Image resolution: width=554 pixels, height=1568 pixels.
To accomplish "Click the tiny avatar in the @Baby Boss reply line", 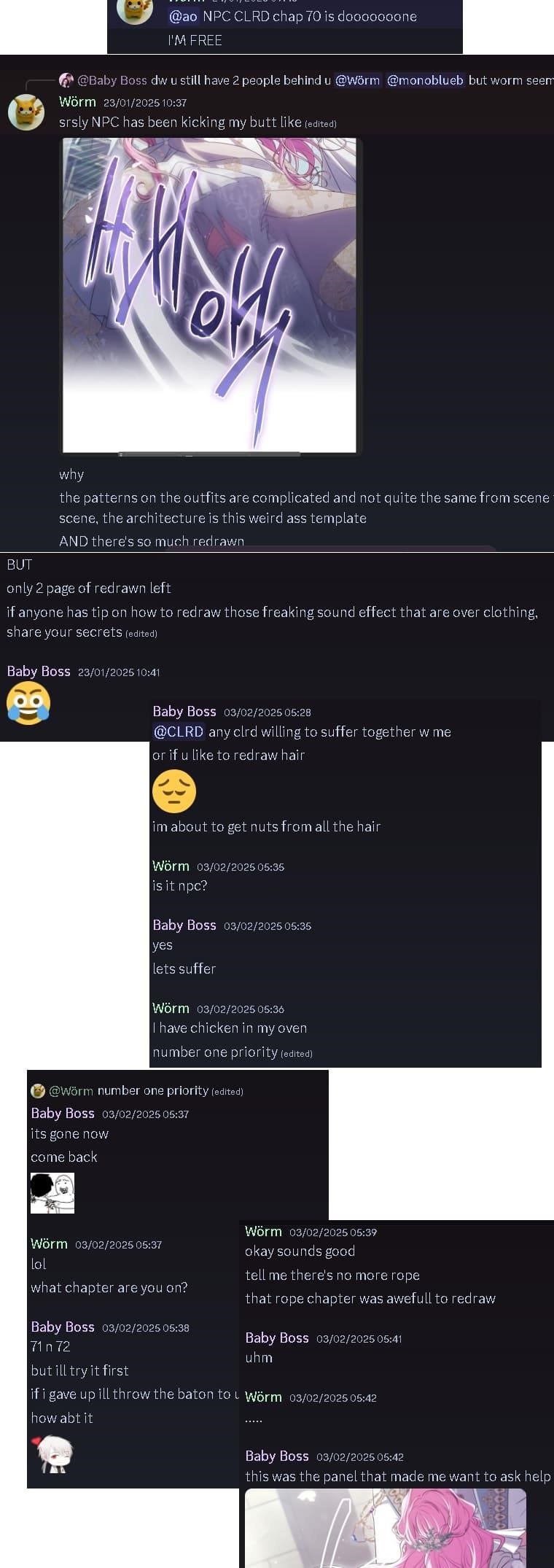I will pyautogui.click(x=66, y=80).
